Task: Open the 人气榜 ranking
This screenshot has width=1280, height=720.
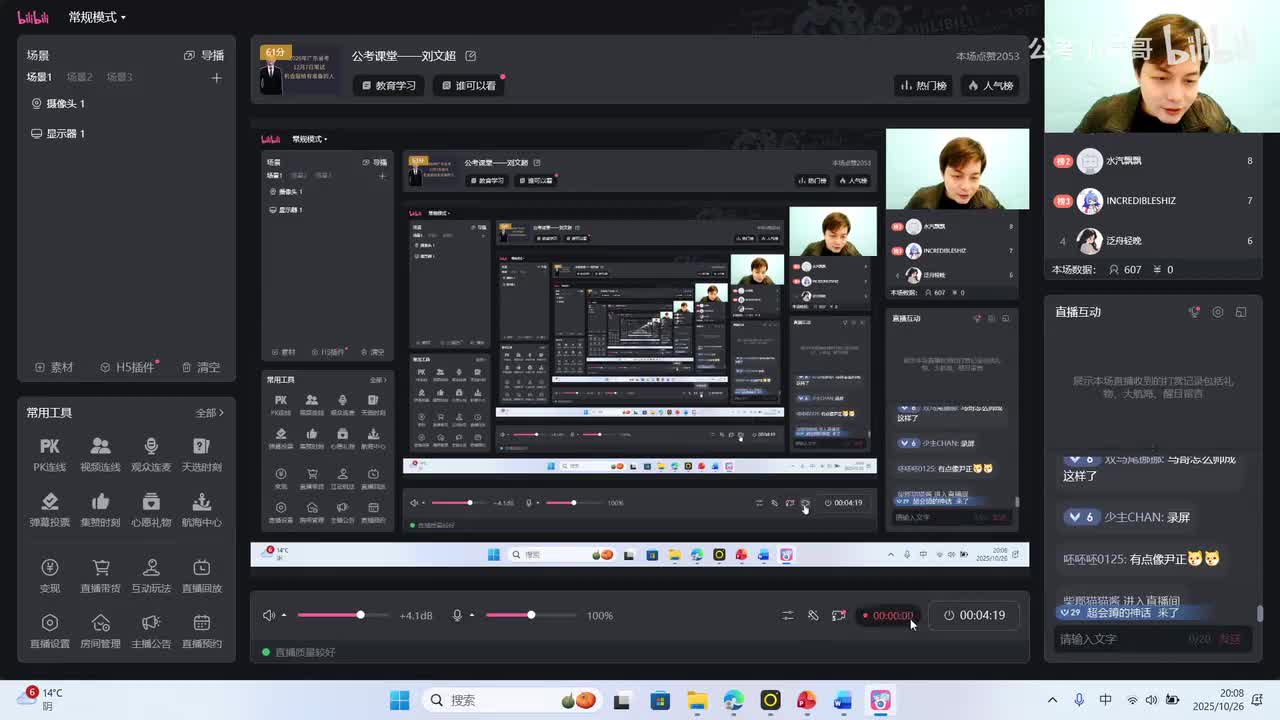Action: pyautogui.click(x=990, y=86)
